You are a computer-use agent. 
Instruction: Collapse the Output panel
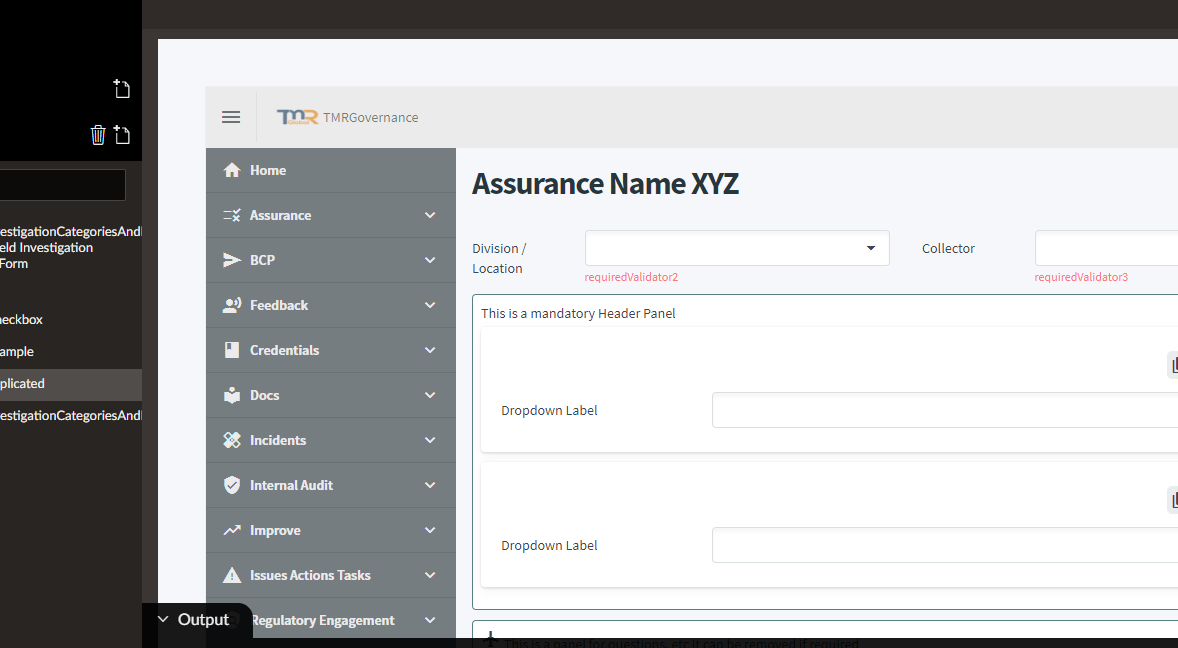point(163,619)
